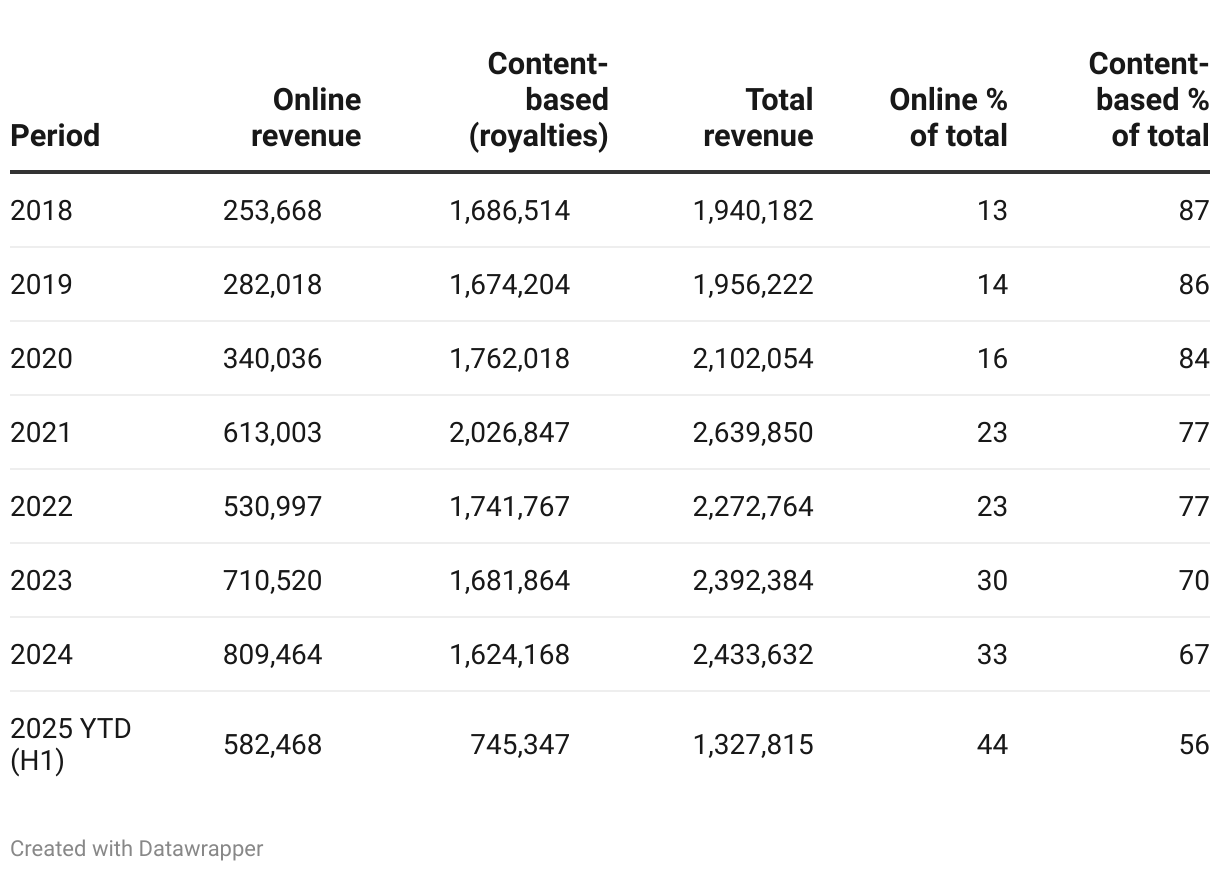Click the Content-based (royalties) column header
1220x872 pixels.
(x=540, y=100)
